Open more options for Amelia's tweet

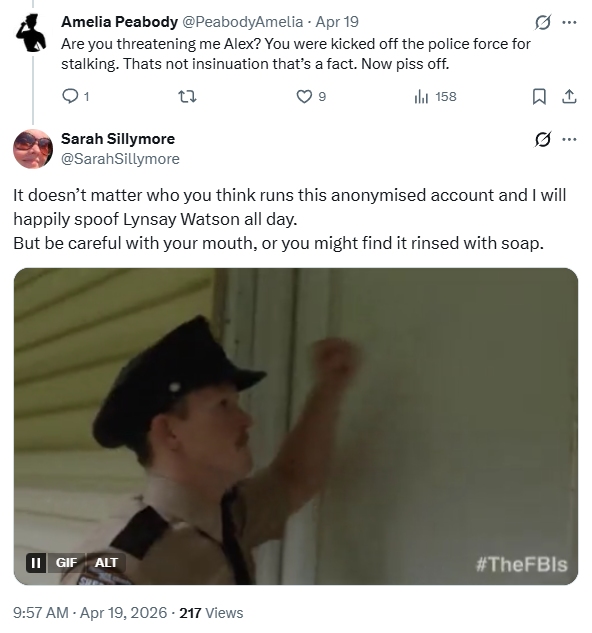point(569,22)
